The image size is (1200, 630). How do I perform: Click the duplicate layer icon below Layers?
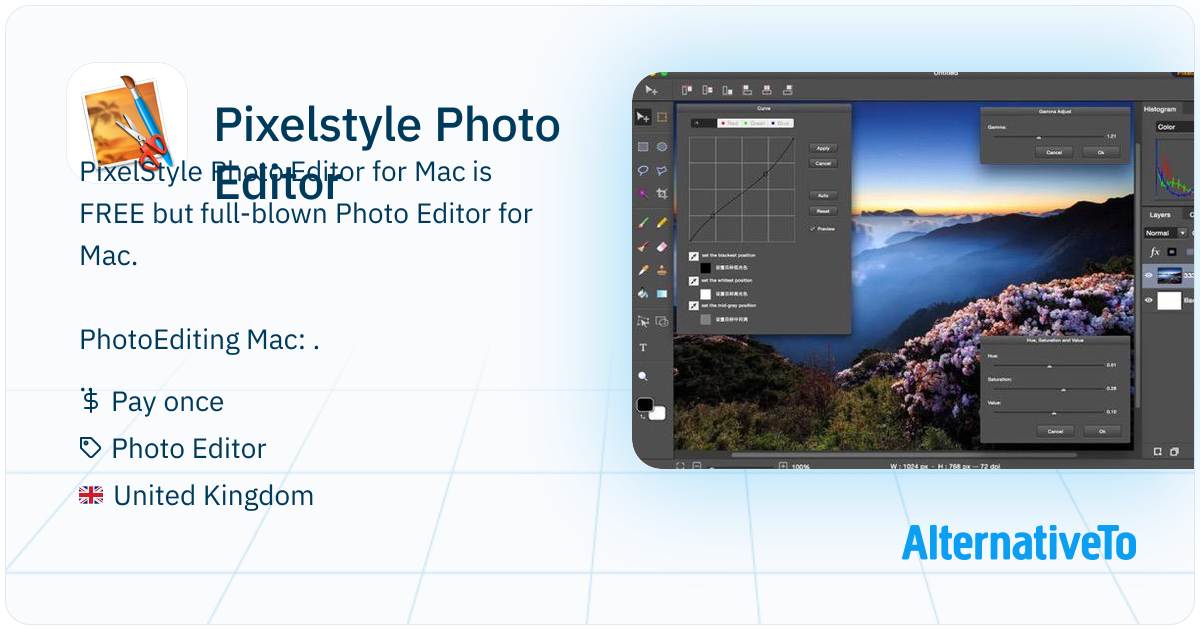click(x=1174, y=451)
